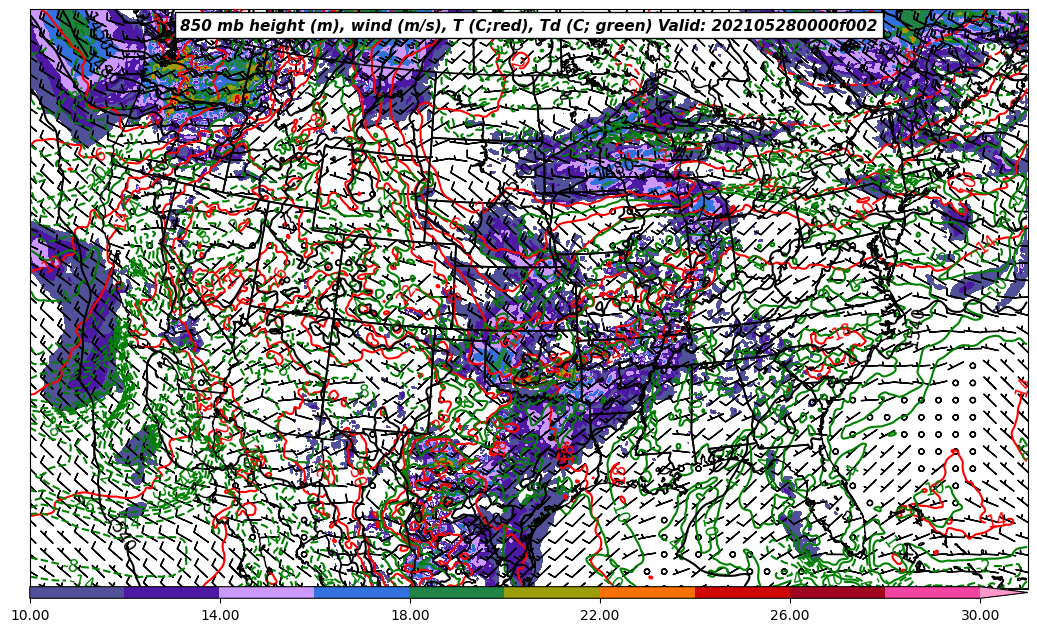Select the red 24–26 colorbar segment

[742, 592]
